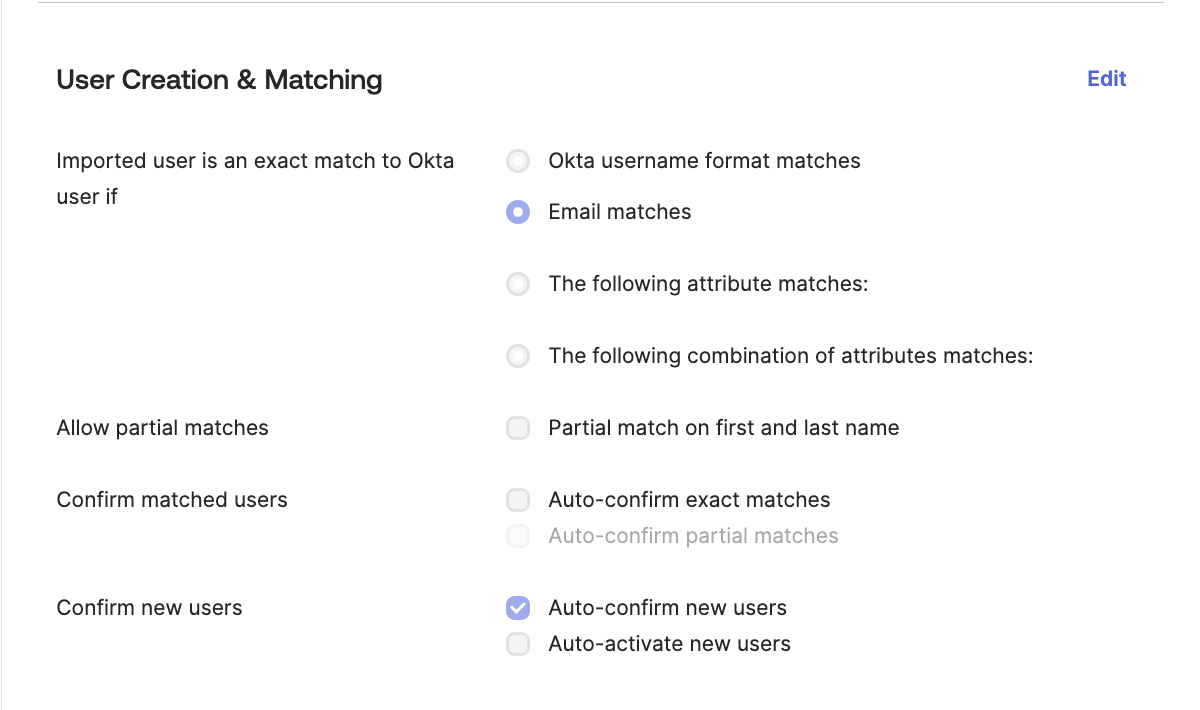Enable partial match on first and last name
Screen dimensions: 1200x710
(x=518, y=428)
